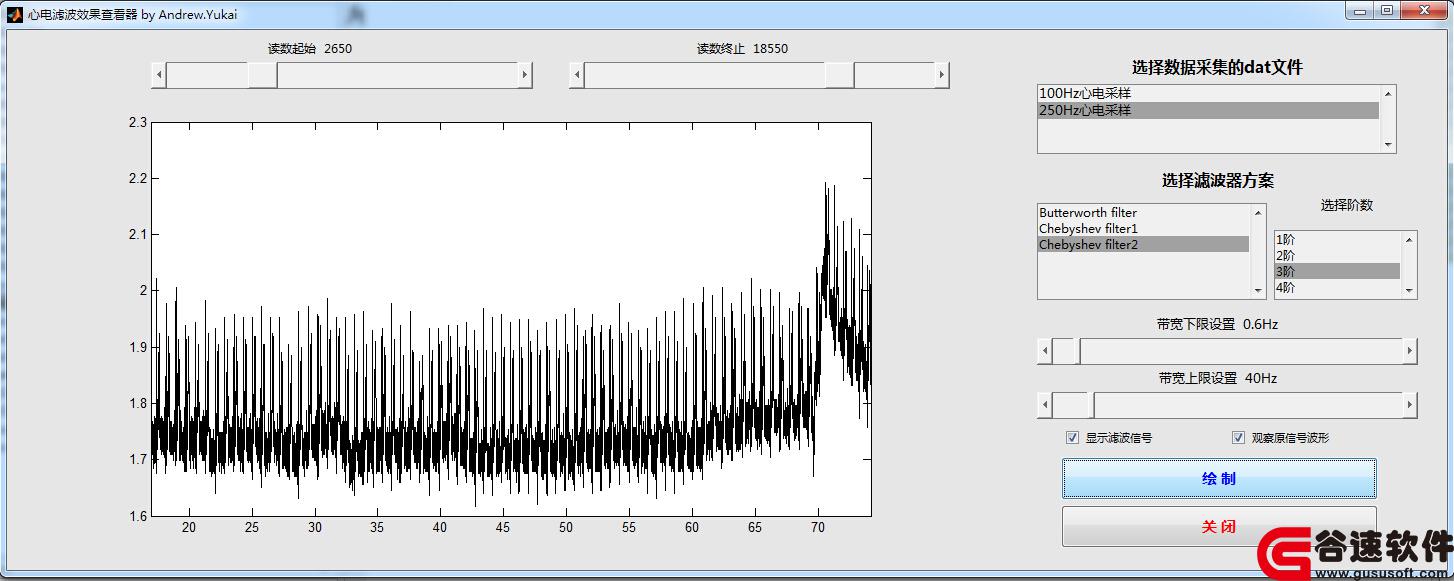The height and width of the screenshot is (581, 1454).
Task: Click down arrow of dat file list scrollbar
Action: click(1387, 145)
